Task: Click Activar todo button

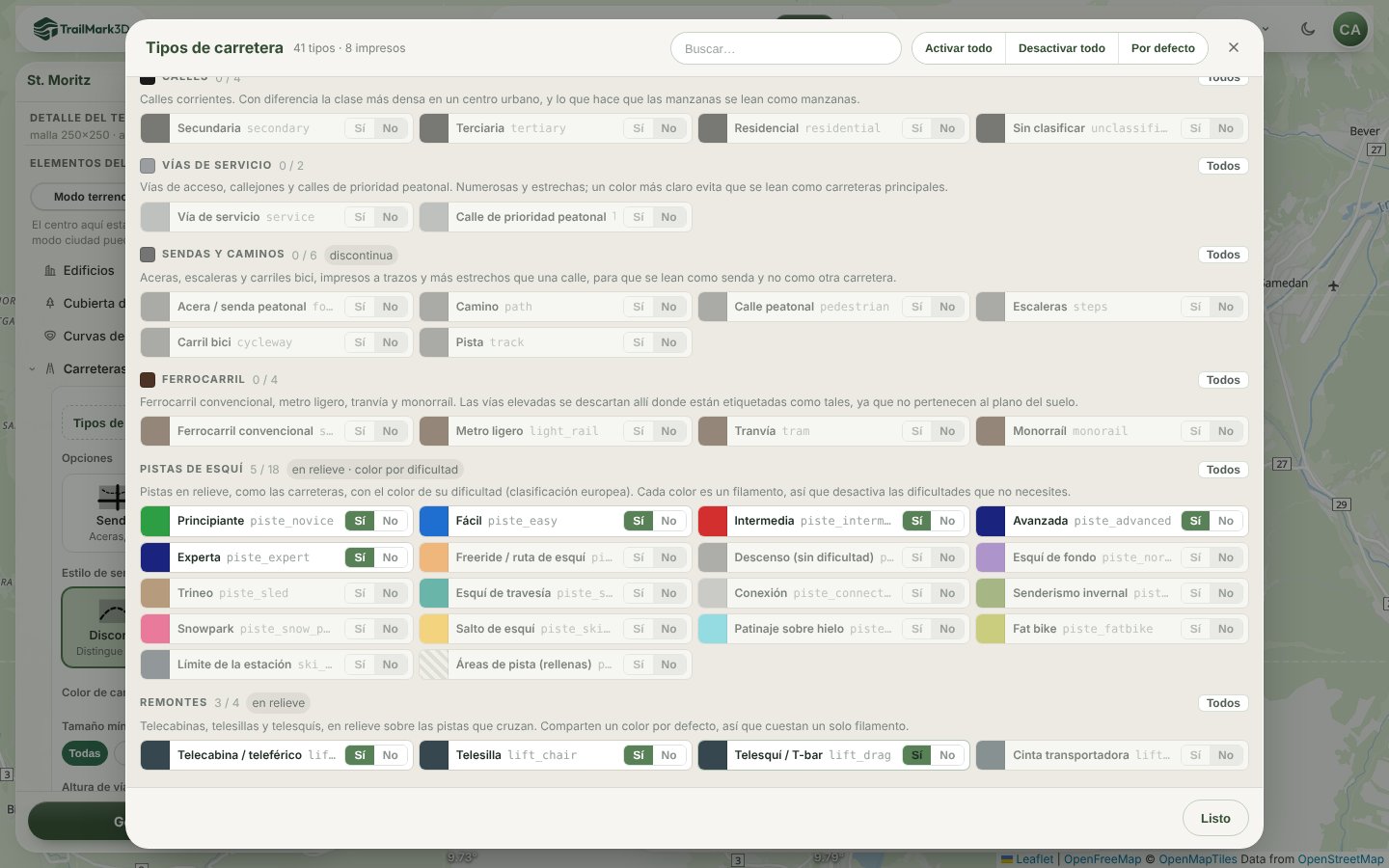Action: click(959, 48)
